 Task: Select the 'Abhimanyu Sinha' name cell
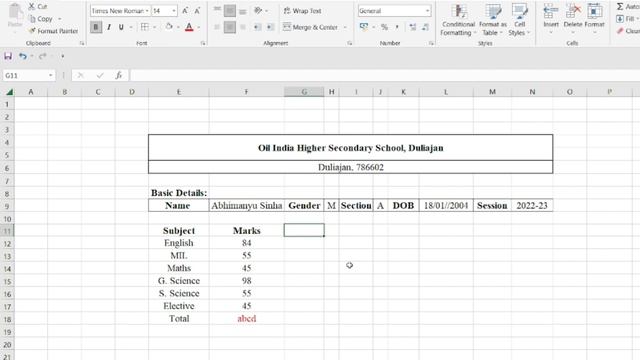point(247,205)
